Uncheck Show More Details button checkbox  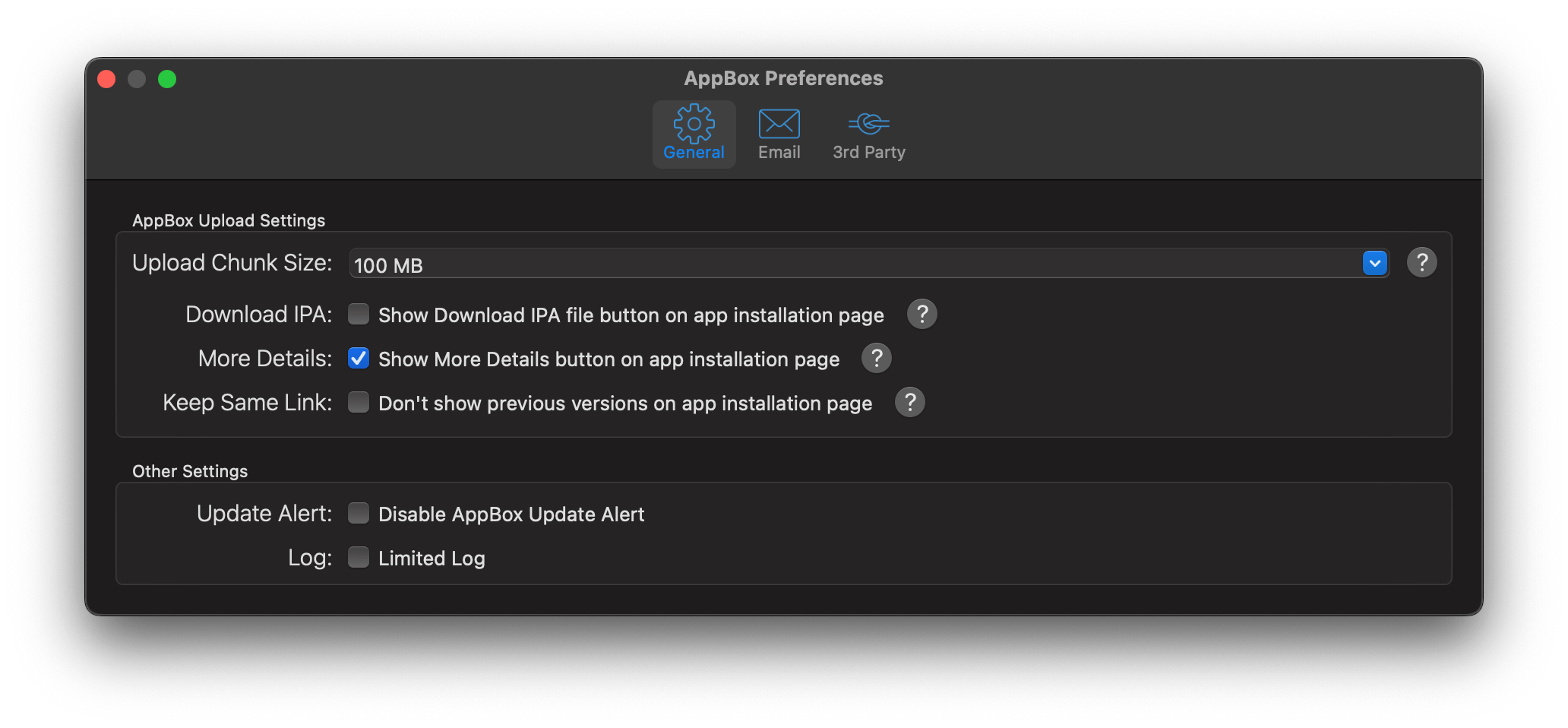click(359, 358)
